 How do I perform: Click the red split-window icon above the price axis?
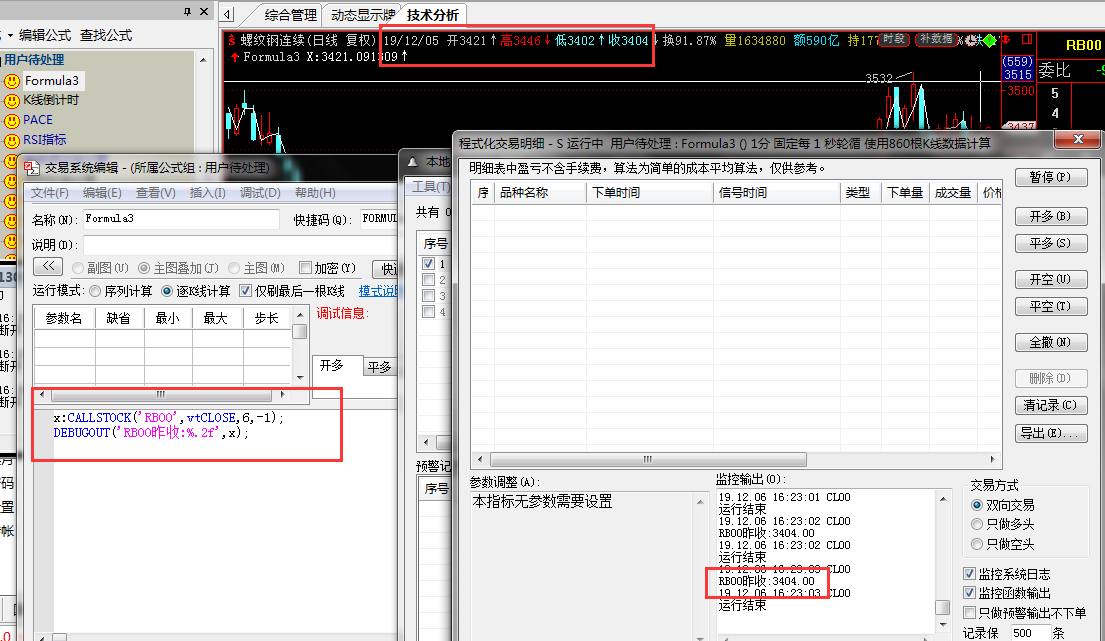(x=1027, y=39)
